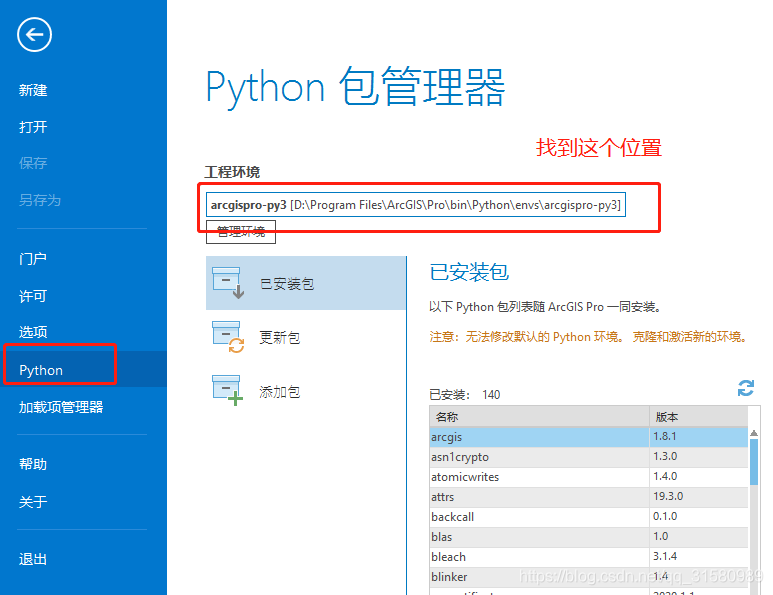The width and height of the screenshot is (773, 595).
Task: Open 选项 in the sidebar
Action: tap(33, 332)
